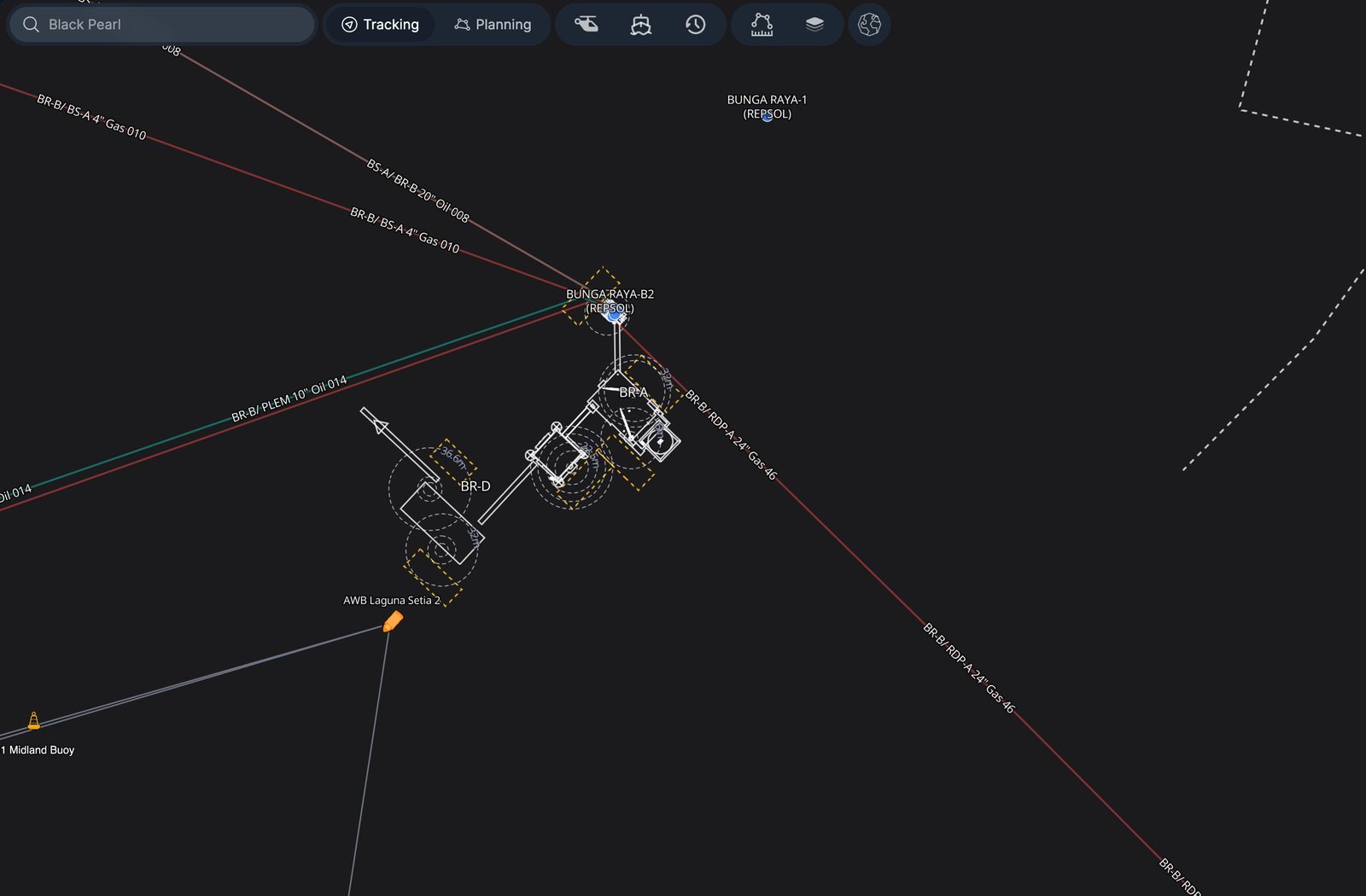Open the history clock icon
Image resolution: width=1366 pixels, height=896 pixels.
click(696, 25)
